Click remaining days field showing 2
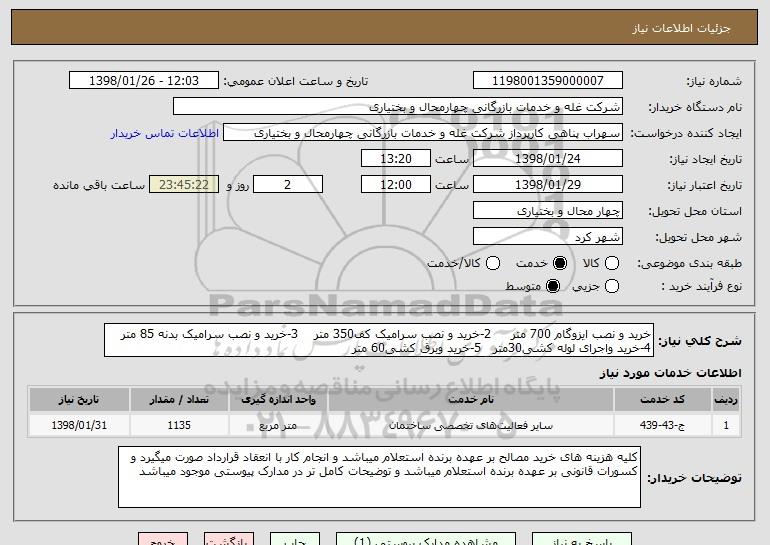The image size is (770, 545). [x=288, y=185]
